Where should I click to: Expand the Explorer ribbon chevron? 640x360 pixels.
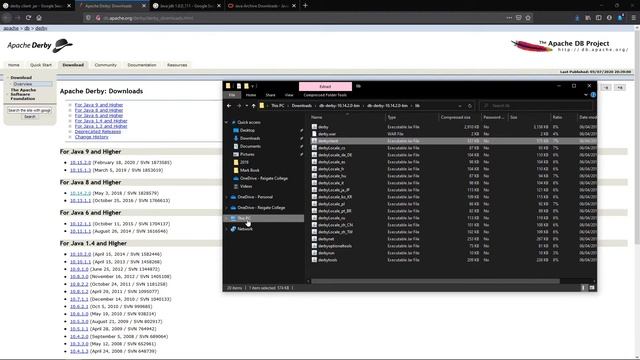click(585, 95)
